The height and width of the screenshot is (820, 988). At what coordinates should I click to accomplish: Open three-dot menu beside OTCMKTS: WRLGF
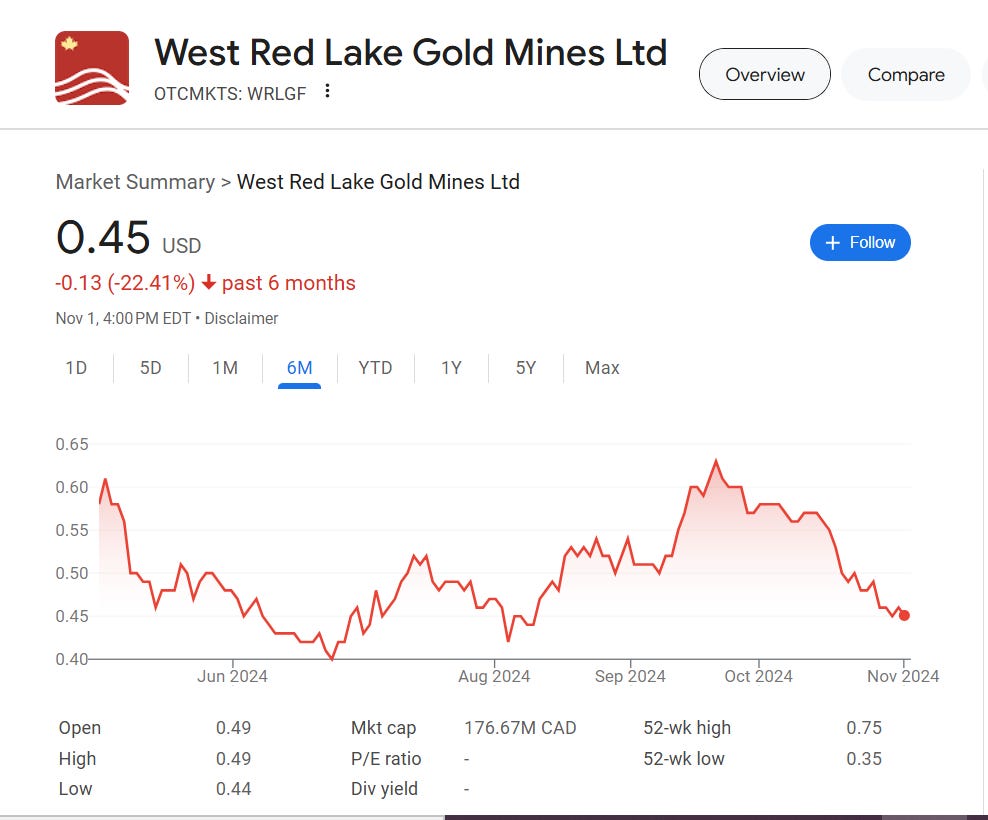(x=327, y=91)
